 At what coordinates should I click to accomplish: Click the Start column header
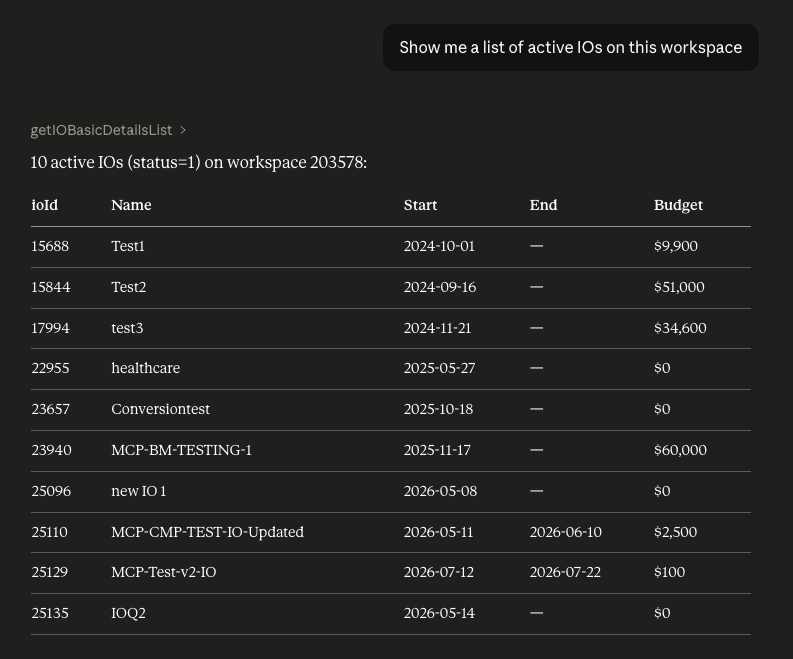click(420, 205)
